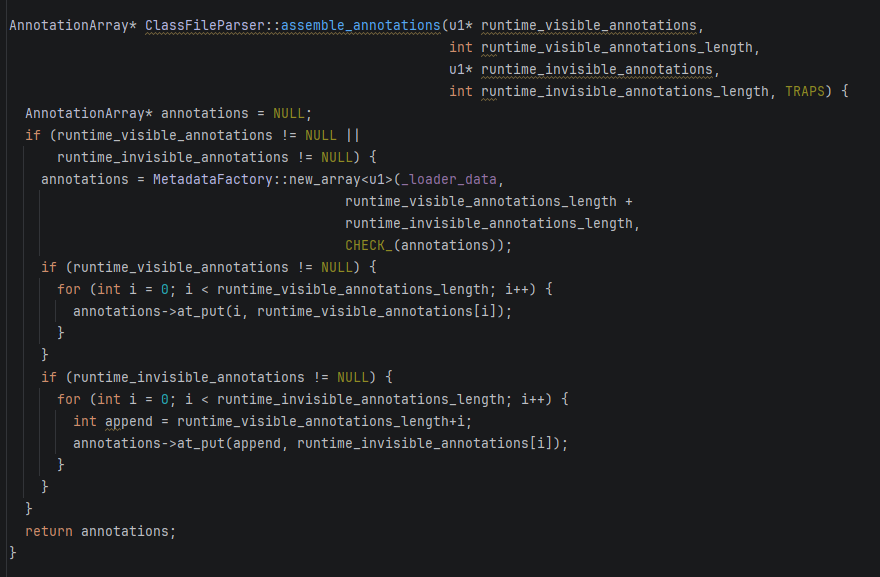This screenshot has width=880, height=577.
Task: Click the u1* runtime_invisible_annotations parameter in the signature
Action: tap(581, 70)
